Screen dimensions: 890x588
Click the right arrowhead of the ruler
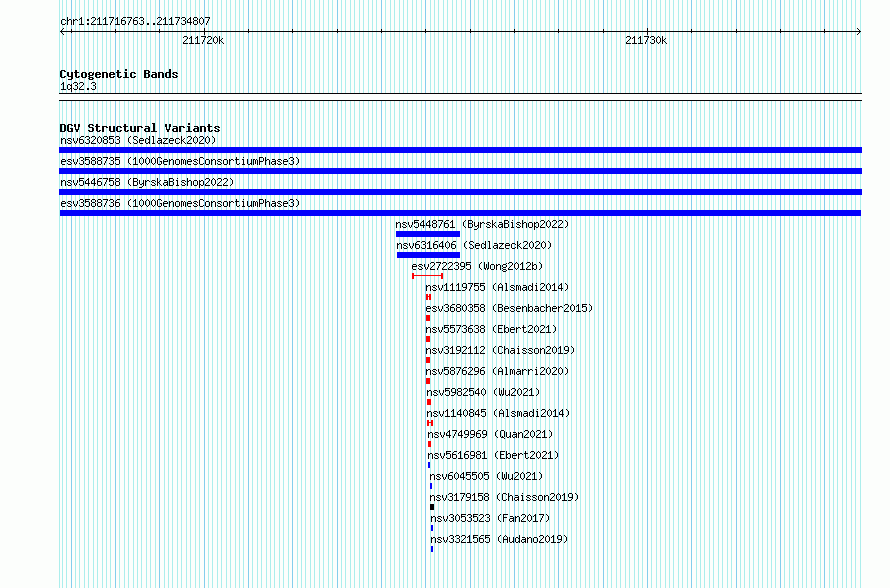click(858, 32)
